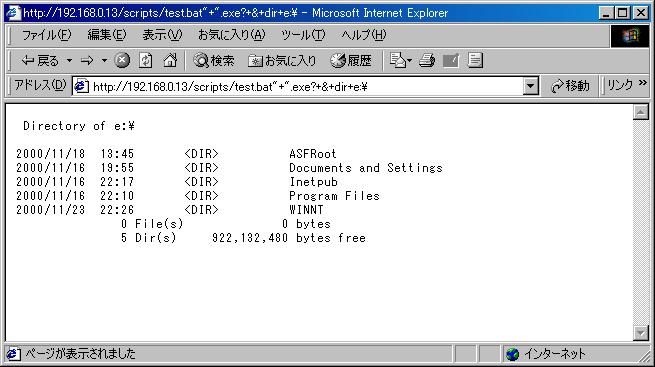
Task: Click the '922,132,480 bytes free' text
Action: [x=289, y=238]
